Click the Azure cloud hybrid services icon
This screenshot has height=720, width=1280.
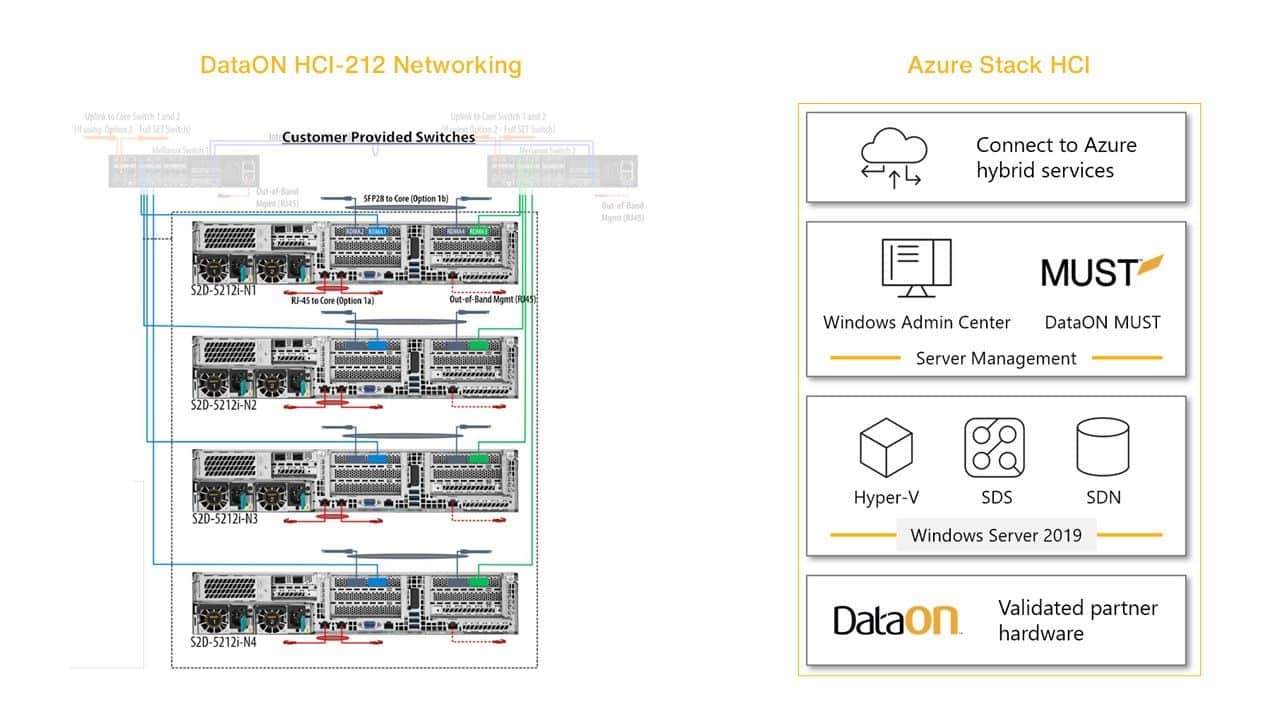tap(893, 157)
